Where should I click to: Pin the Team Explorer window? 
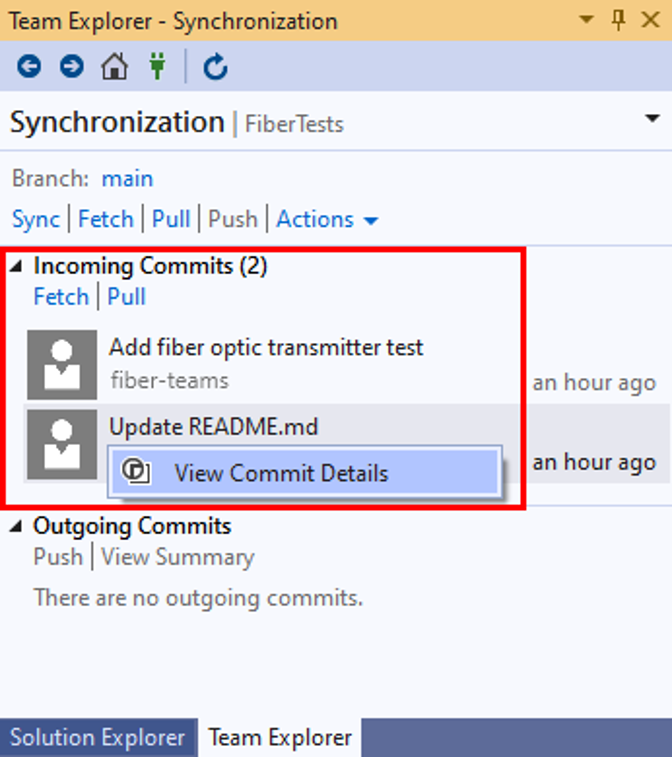[618, 20]
